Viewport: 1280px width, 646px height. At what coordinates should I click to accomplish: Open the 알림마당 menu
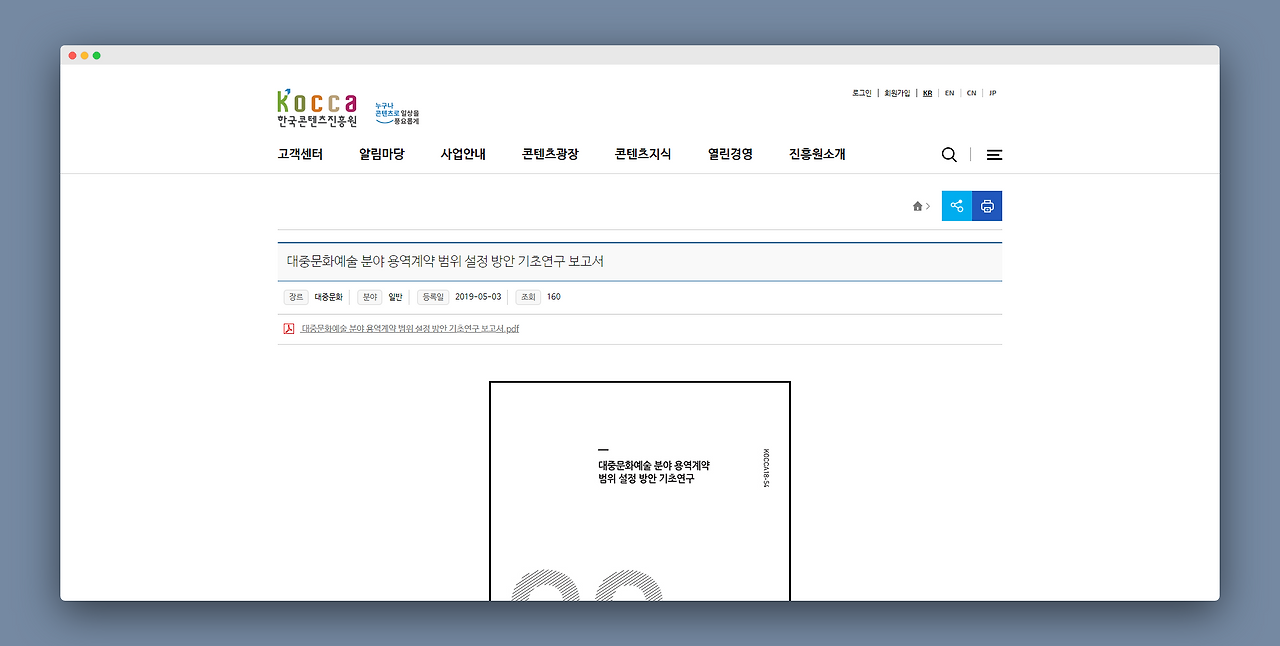pos(382,154)
